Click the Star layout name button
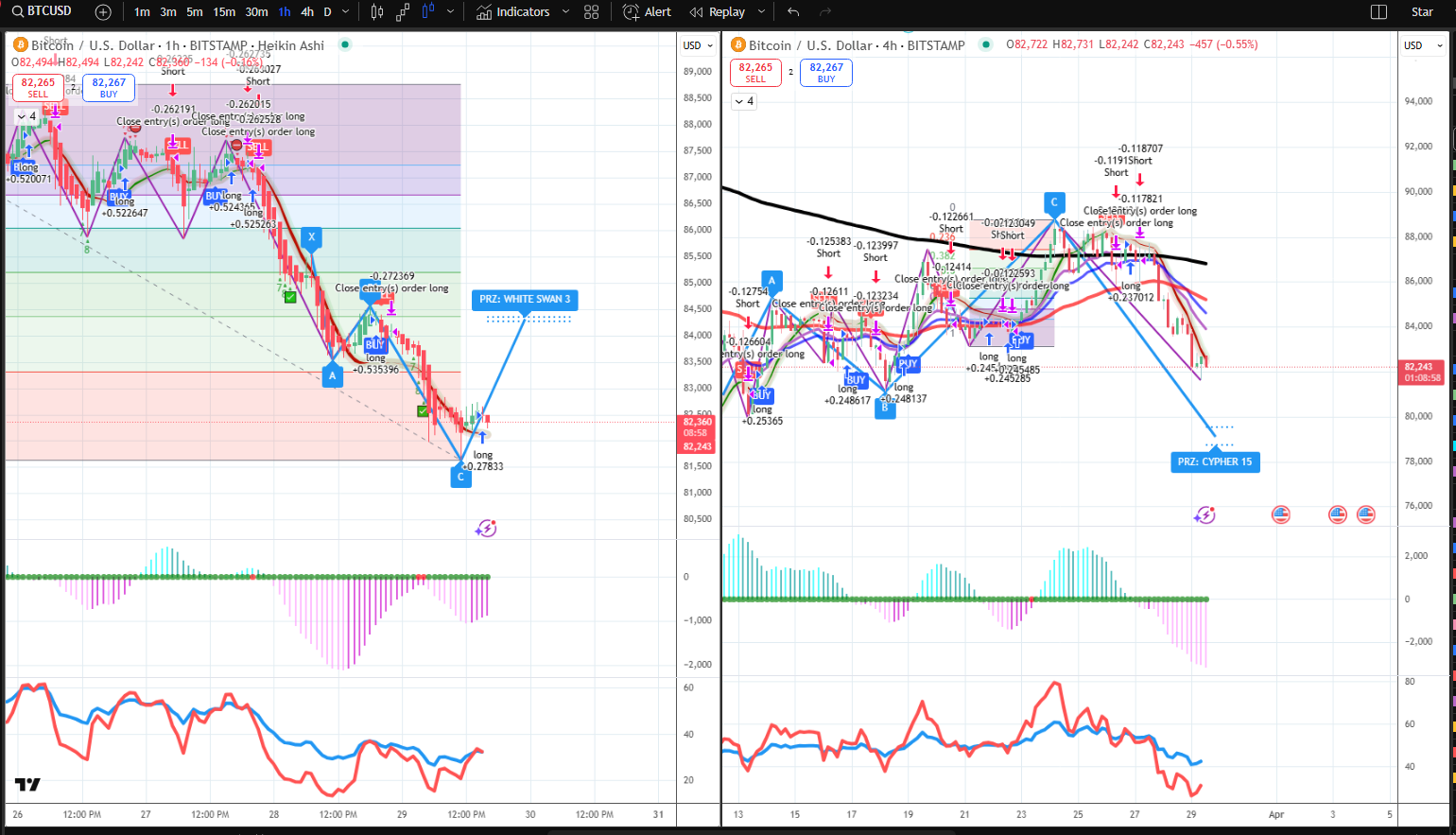The image size is (1456, 835). pos(1422,12)
